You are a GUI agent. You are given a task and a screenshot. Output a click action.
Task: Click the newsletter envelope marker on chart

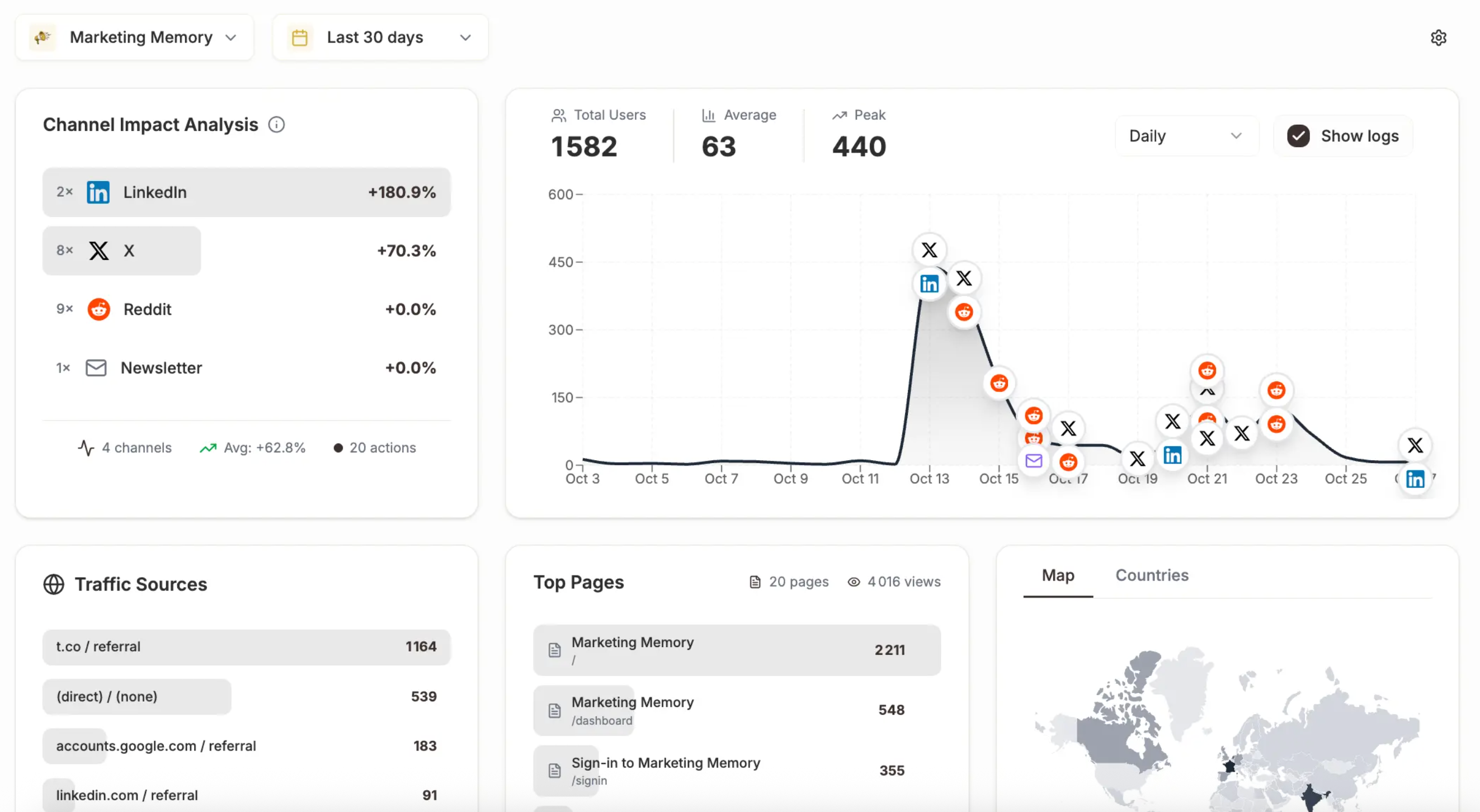1034,461
